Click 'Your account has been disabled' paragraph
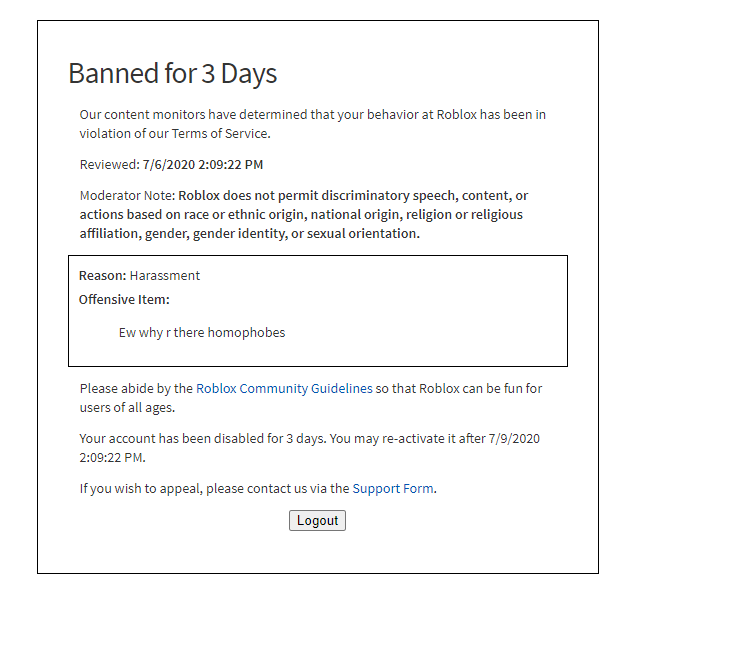745x646 pixels. pyautogui.click(x=310, y=447)
